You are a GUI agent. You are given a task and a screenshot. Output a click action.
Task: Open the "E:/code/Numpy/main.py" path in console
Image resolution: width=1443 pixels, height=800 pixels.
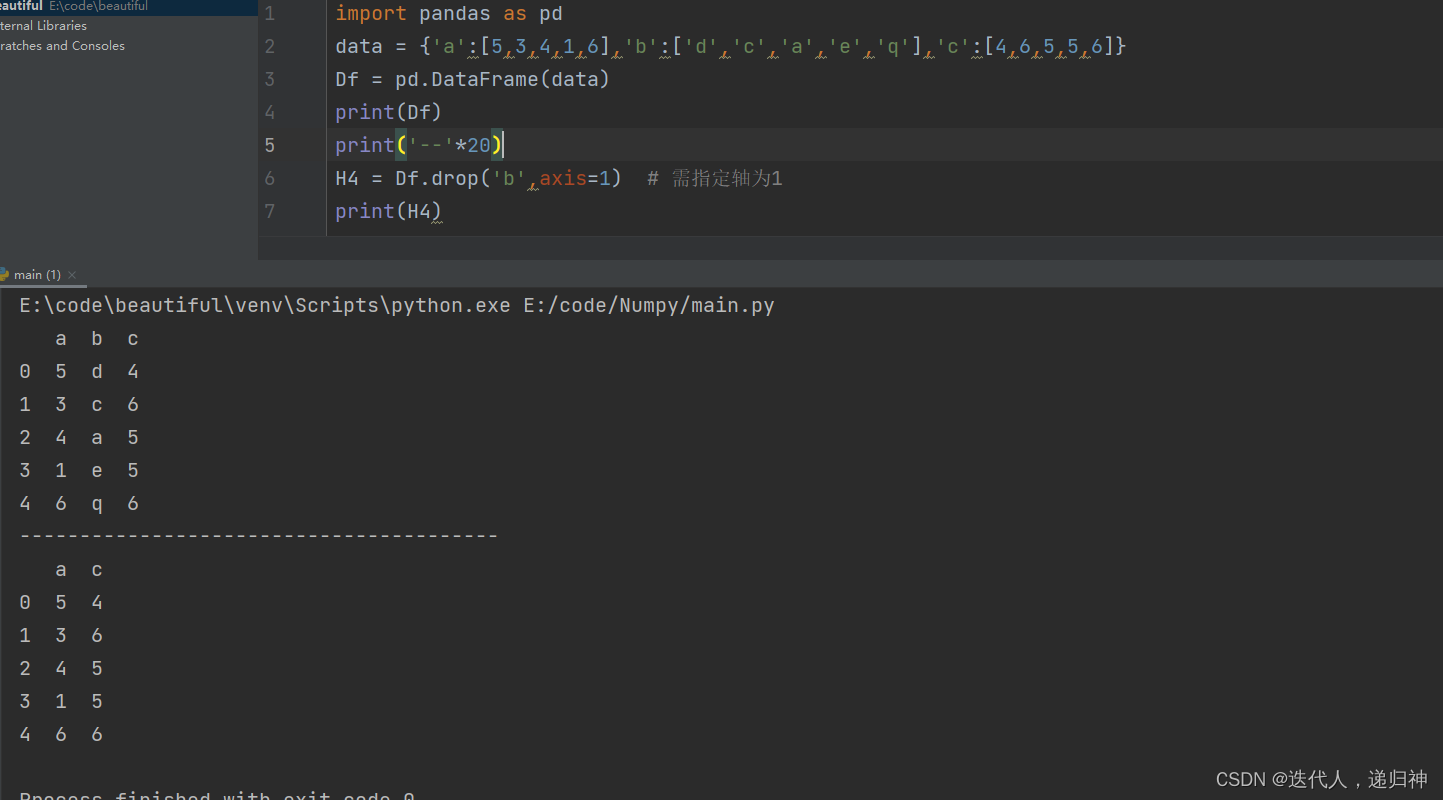point(649,306)
